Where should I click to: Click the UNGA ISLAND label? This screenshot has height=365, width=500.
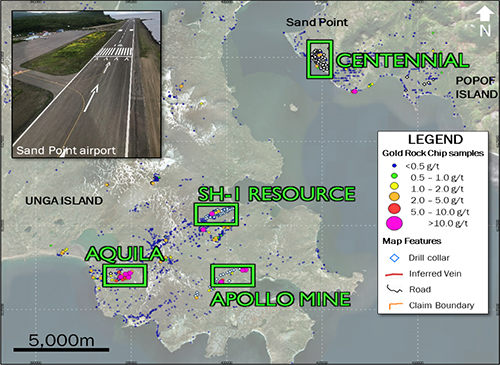64,201
